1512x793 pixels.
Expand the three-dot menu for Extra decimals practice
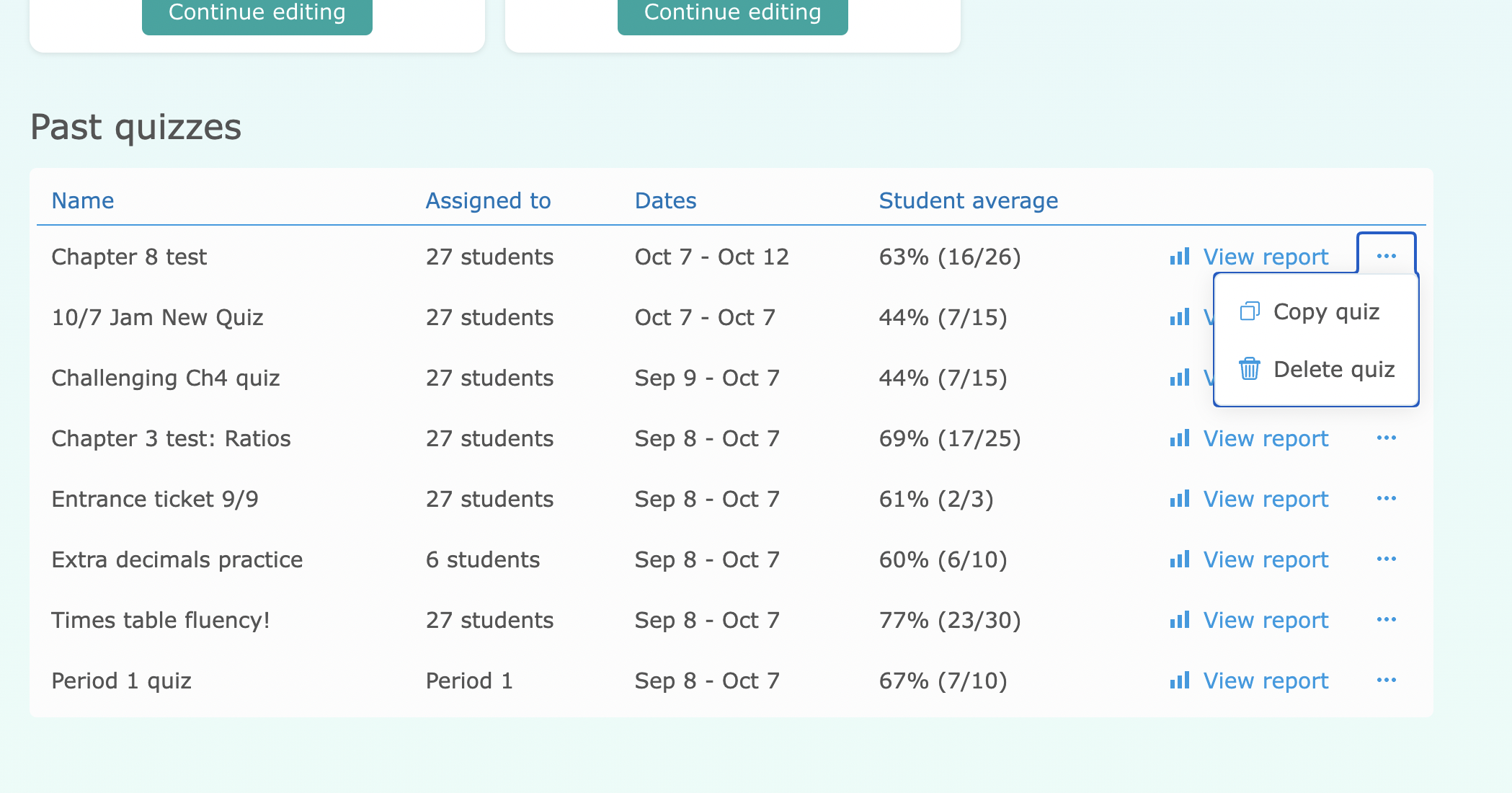(x=1387, y=559)
